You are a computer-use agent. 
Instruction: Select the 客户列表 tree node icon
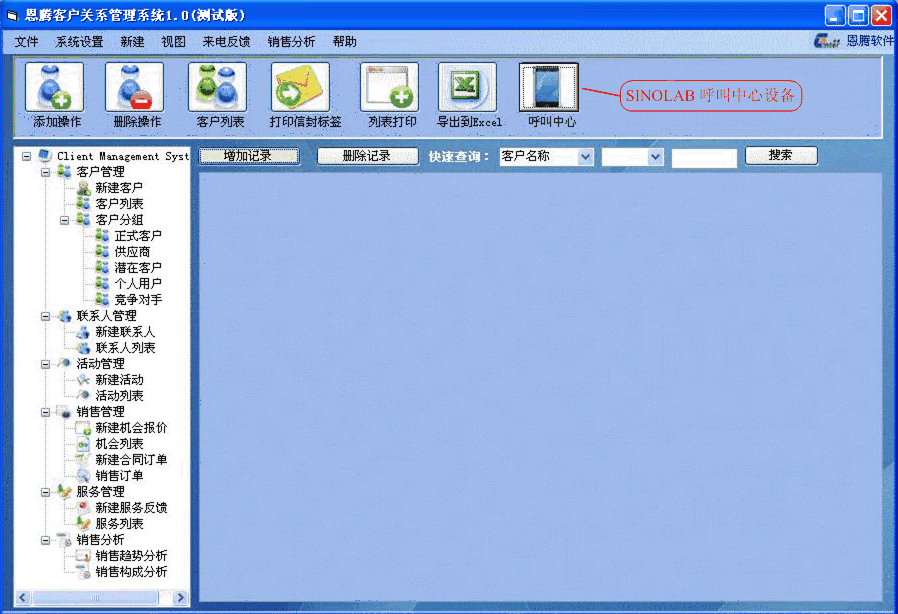(x=84, y=204)
